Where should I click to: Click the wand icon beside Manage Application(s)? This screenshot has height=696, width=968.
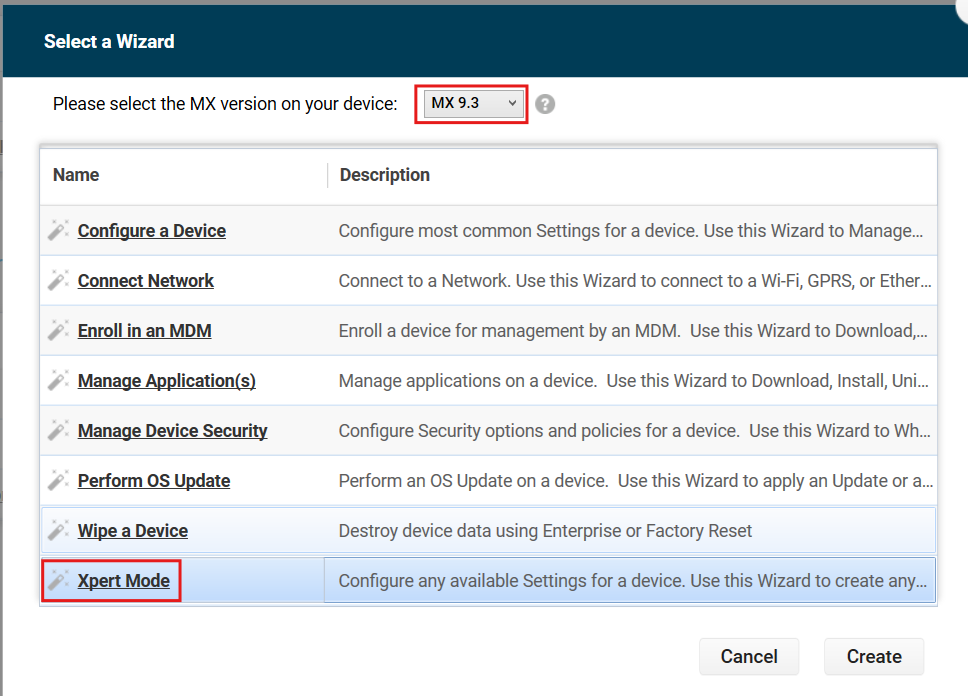[x=58, y=380]
